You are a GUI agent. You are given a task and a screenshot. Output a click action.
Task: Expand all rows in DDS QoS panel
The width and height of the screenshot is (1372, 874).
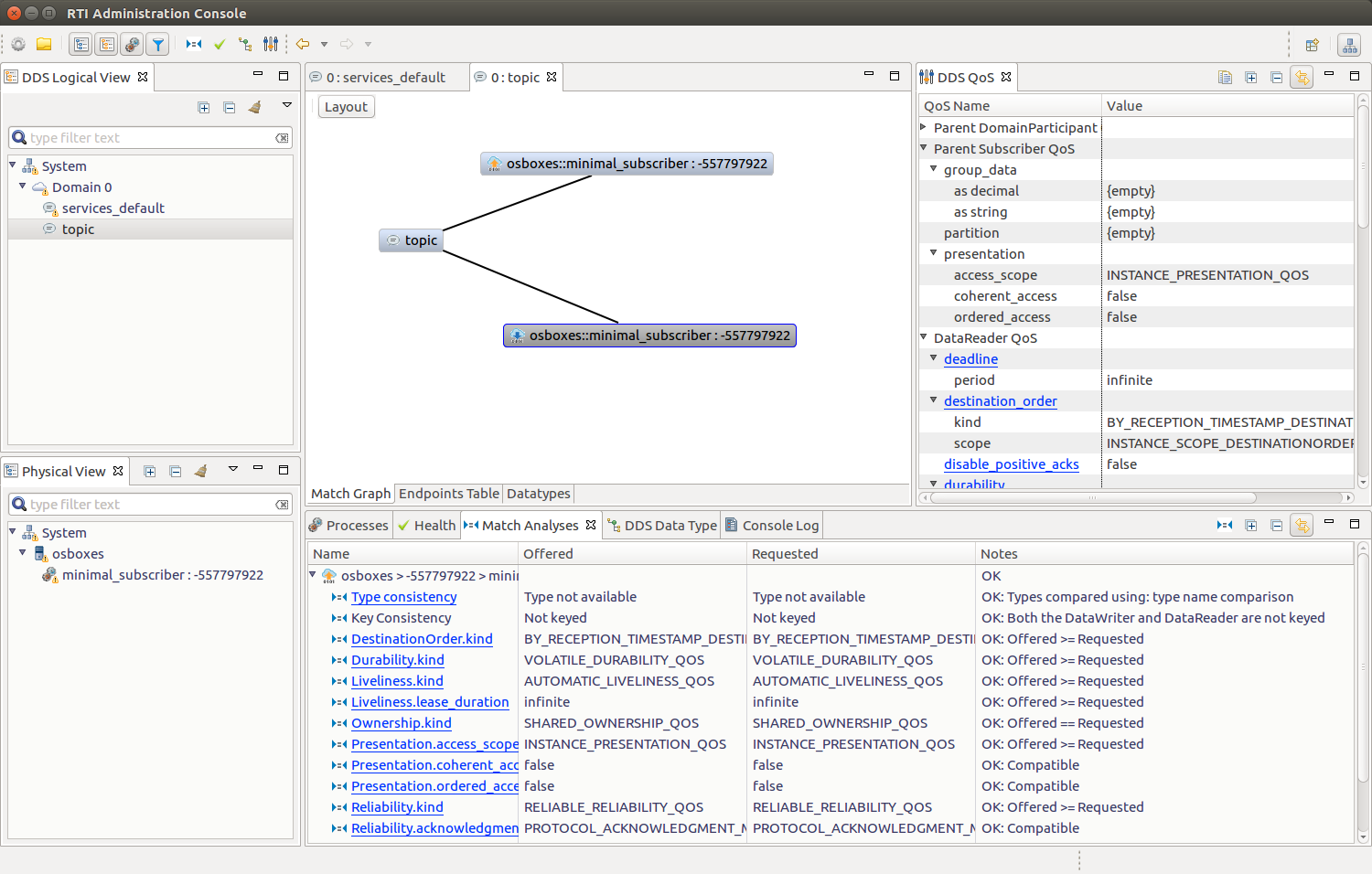pyautogui.click(x=1250, y=78)
